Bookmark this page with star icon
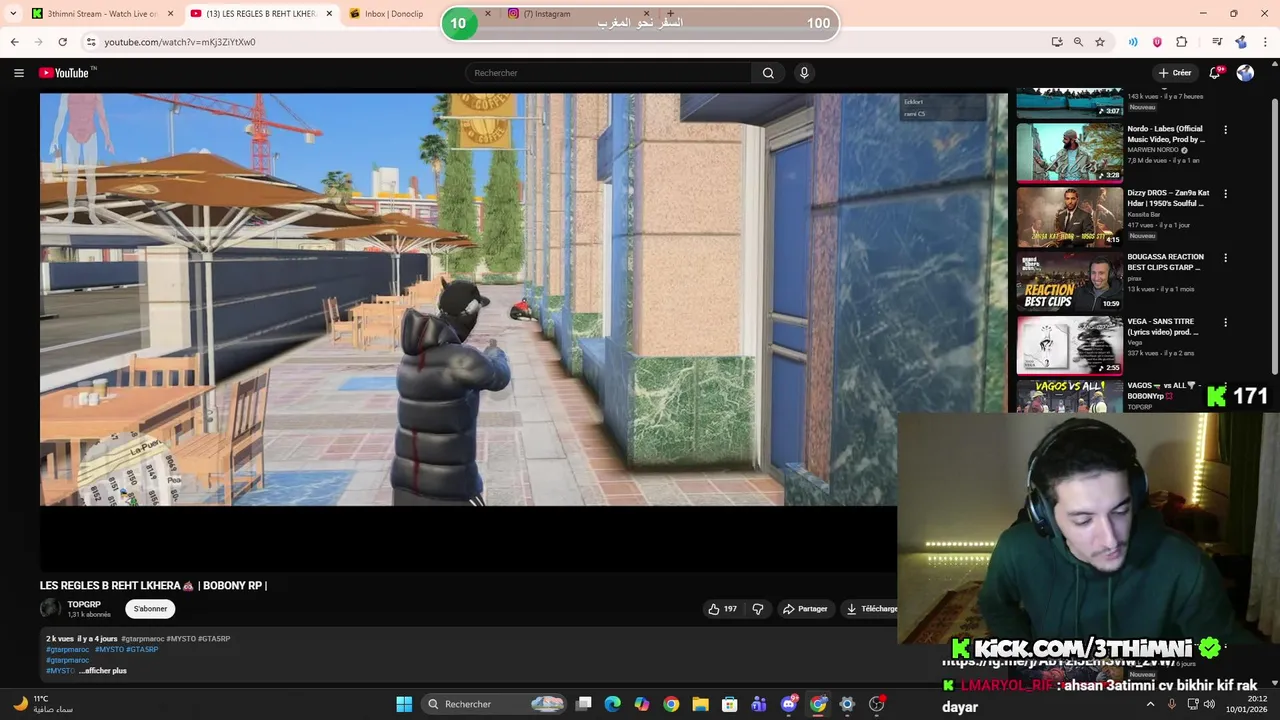The image size is (1280, 720). pos(1100,42)
